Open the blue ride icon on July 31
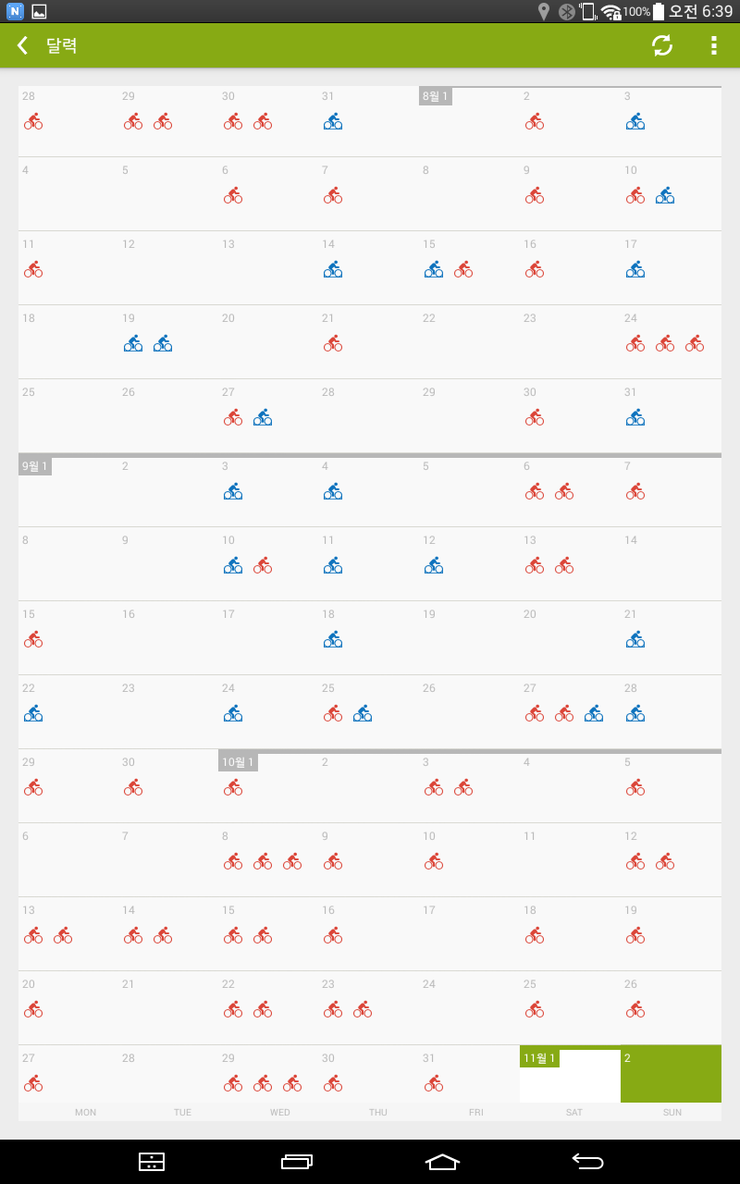The width and height of the screenshot is (740, 1184). tap(333, 122)
